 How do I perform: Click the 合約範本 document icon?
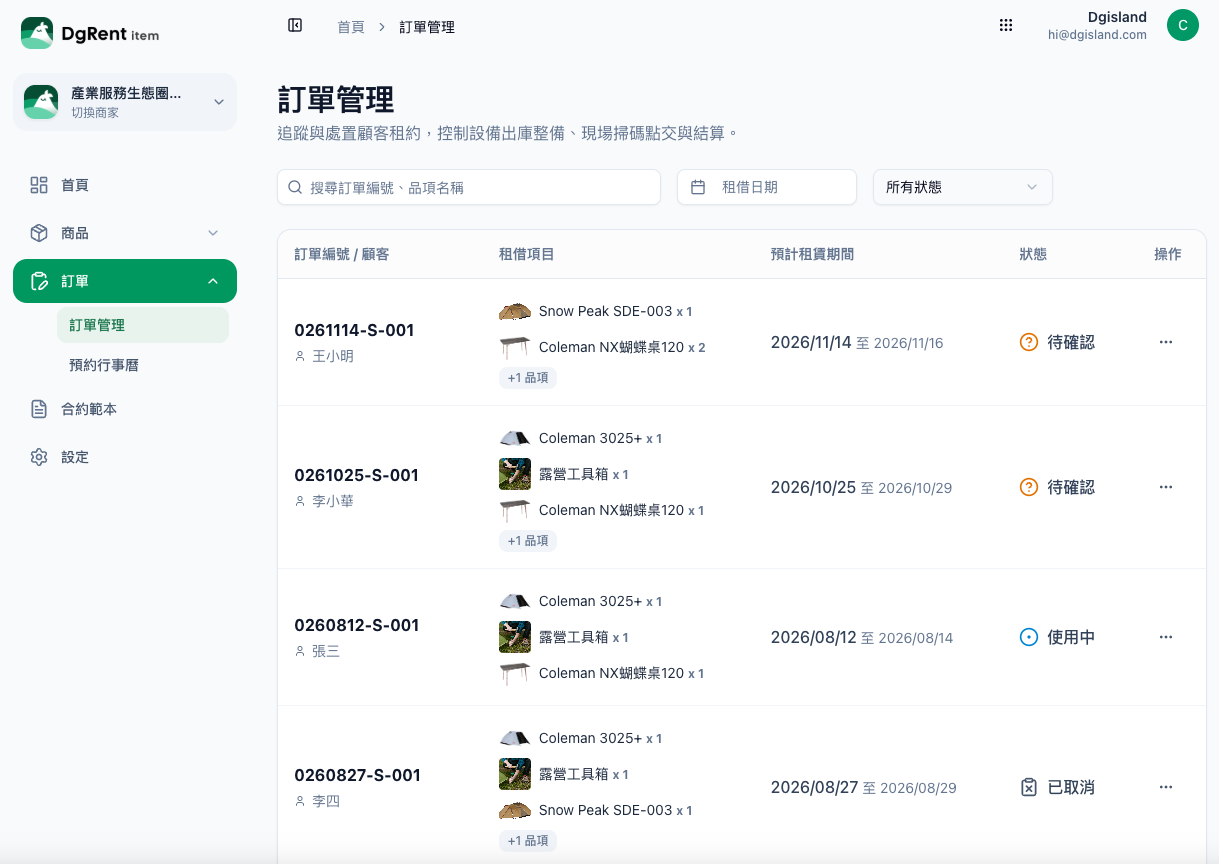(x=39, y=409)
